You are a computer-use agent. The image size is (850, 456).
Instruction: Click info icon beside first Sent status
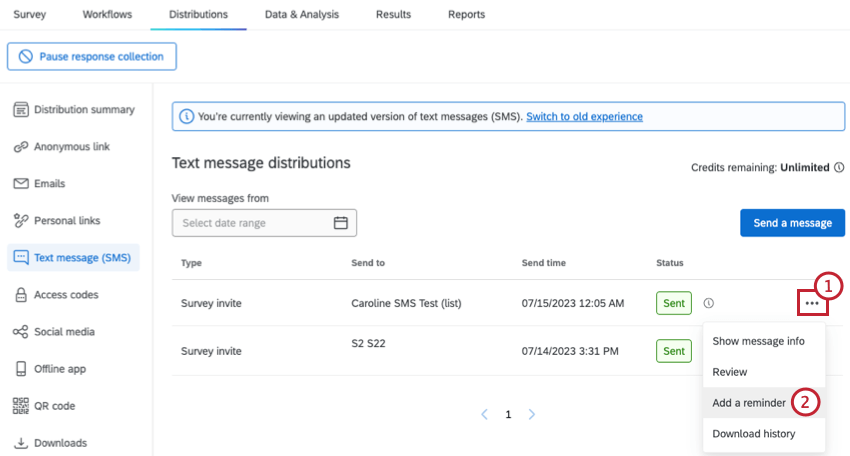point(708,303)
